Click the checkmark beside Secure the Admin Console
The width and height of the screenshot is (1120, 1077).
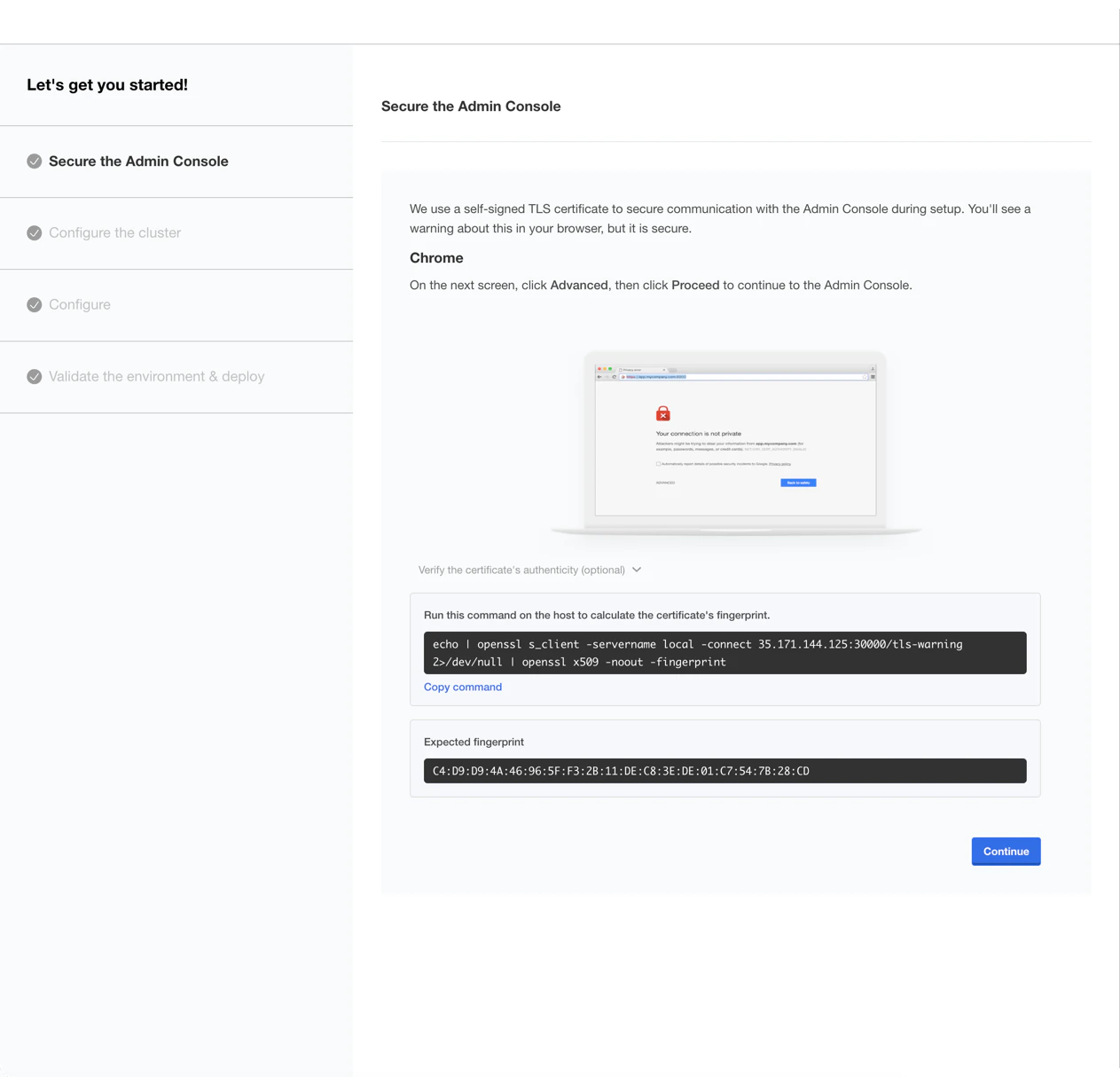34,161
